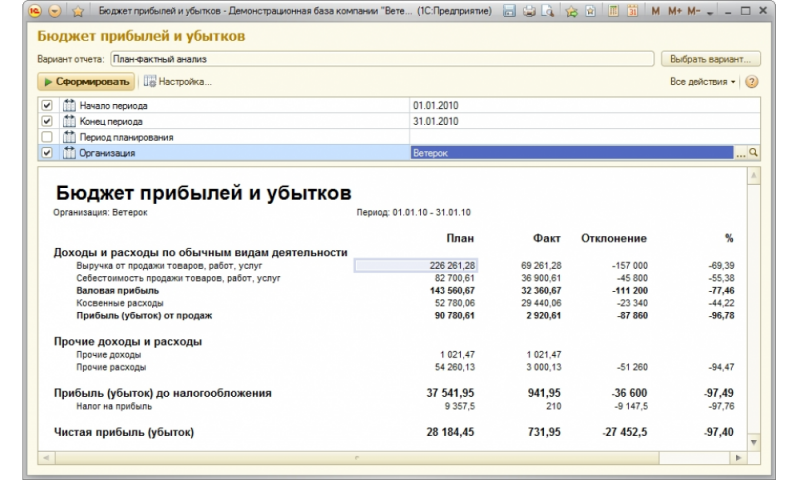The image size is (800, 480).
Task: Toggle the Организация checkbox
Action: 47,153
